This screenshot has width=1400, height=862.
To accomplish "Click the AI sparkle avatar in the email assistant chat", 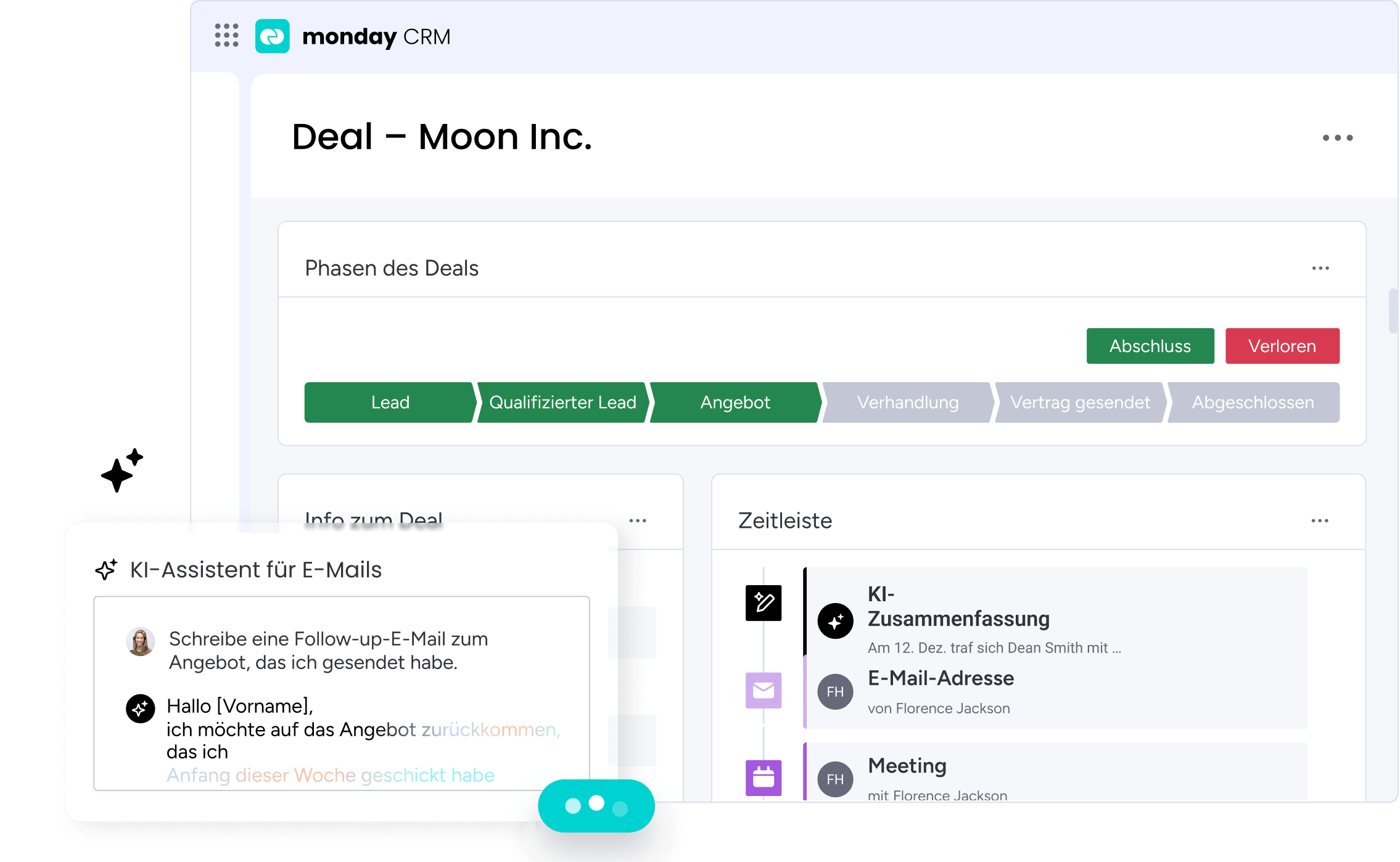I will (x=141, y=708).
